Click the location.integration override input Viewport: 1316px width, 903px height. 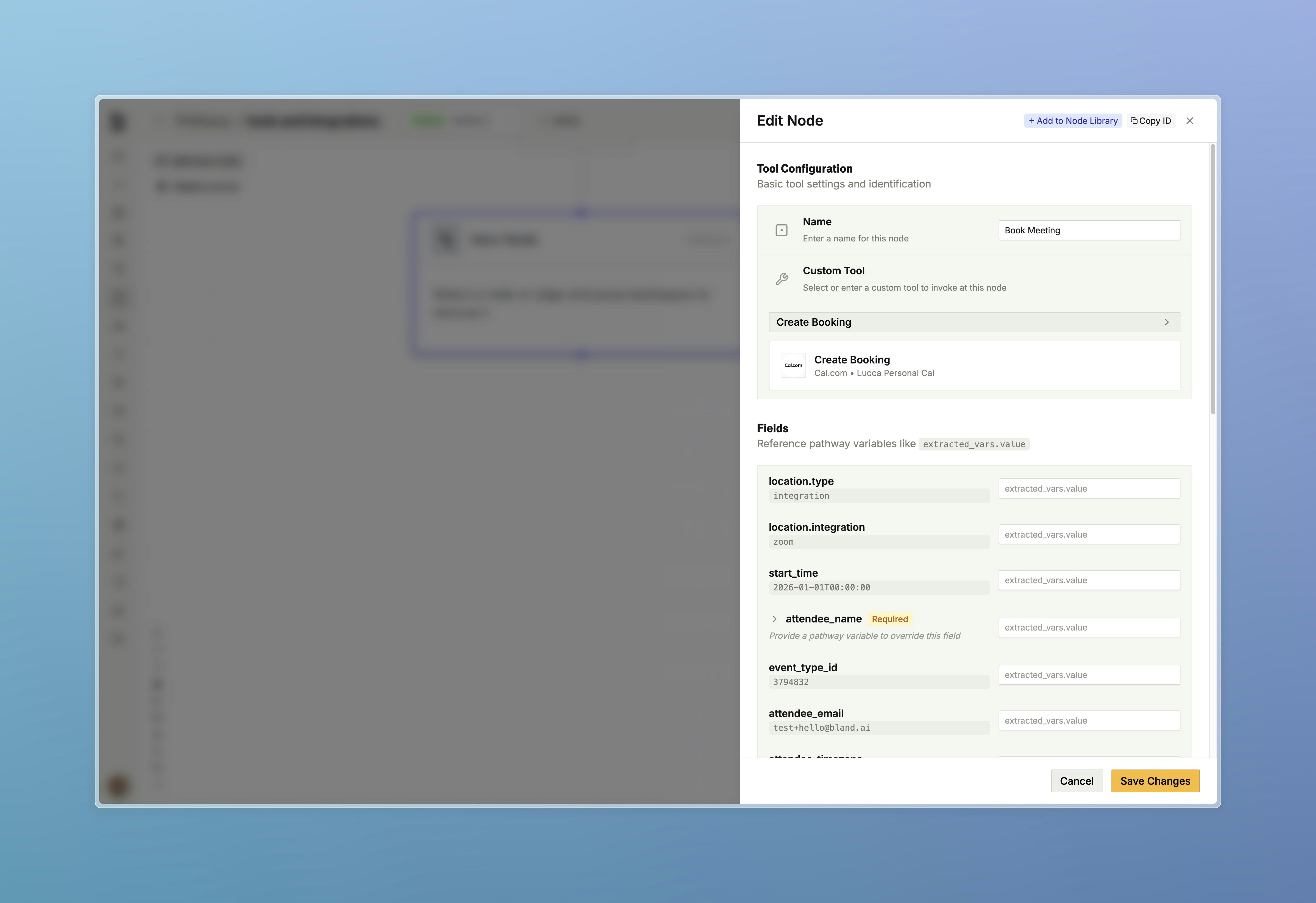click(x=1088, y=534)
